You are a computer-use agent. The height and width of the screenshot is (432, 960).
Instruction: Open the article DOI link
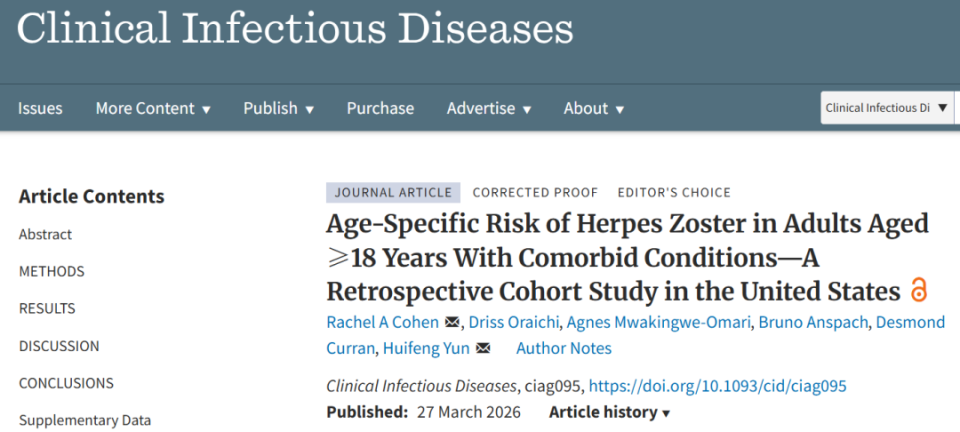tap(717, 386)
